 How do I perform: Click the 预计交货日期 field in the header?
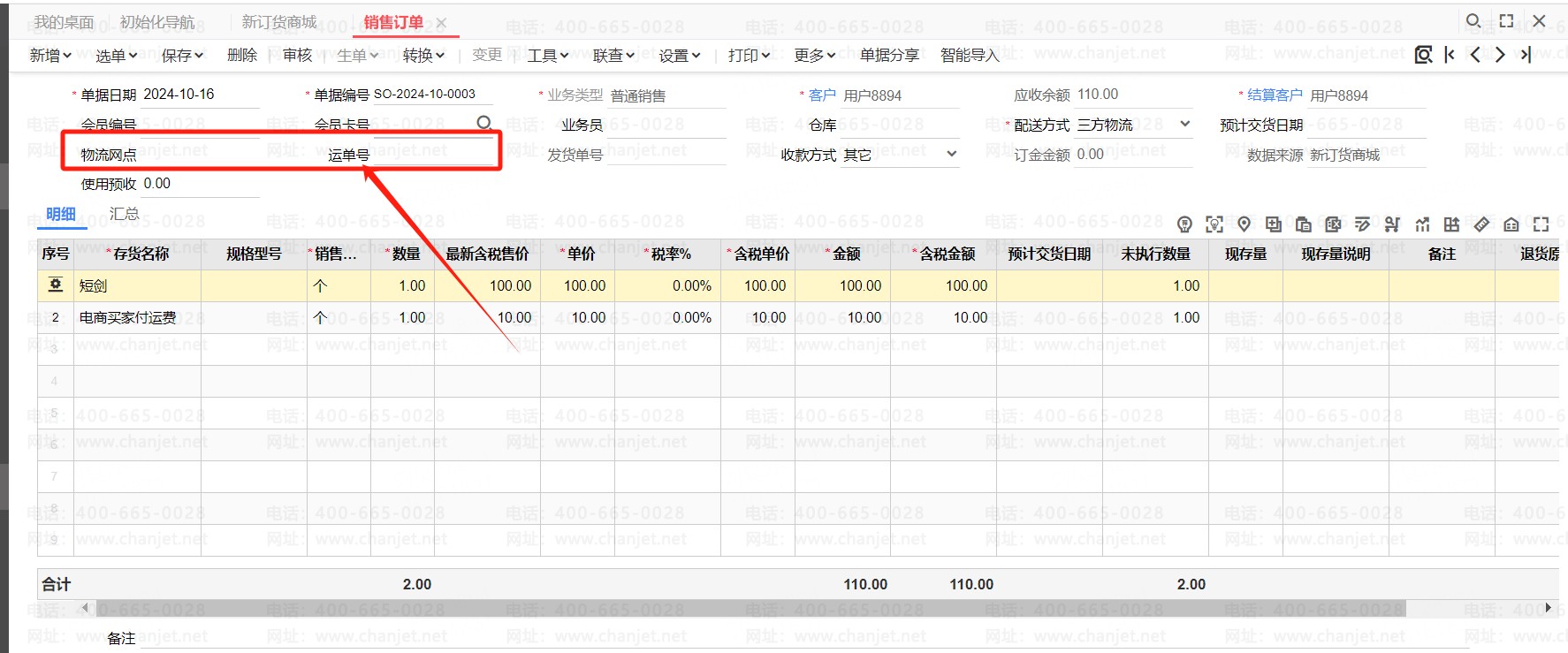[x=1367, y=125]
